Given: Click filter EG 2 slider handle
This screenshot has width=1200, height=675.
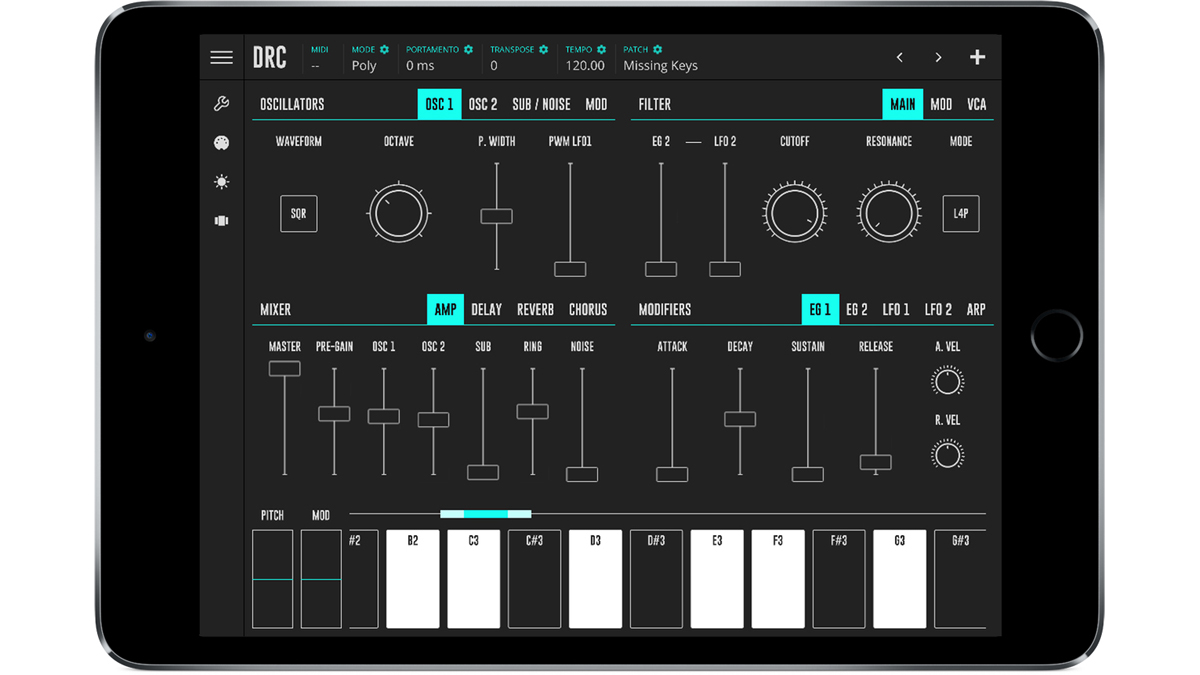Looking at the screenshot, I should 661,269.
